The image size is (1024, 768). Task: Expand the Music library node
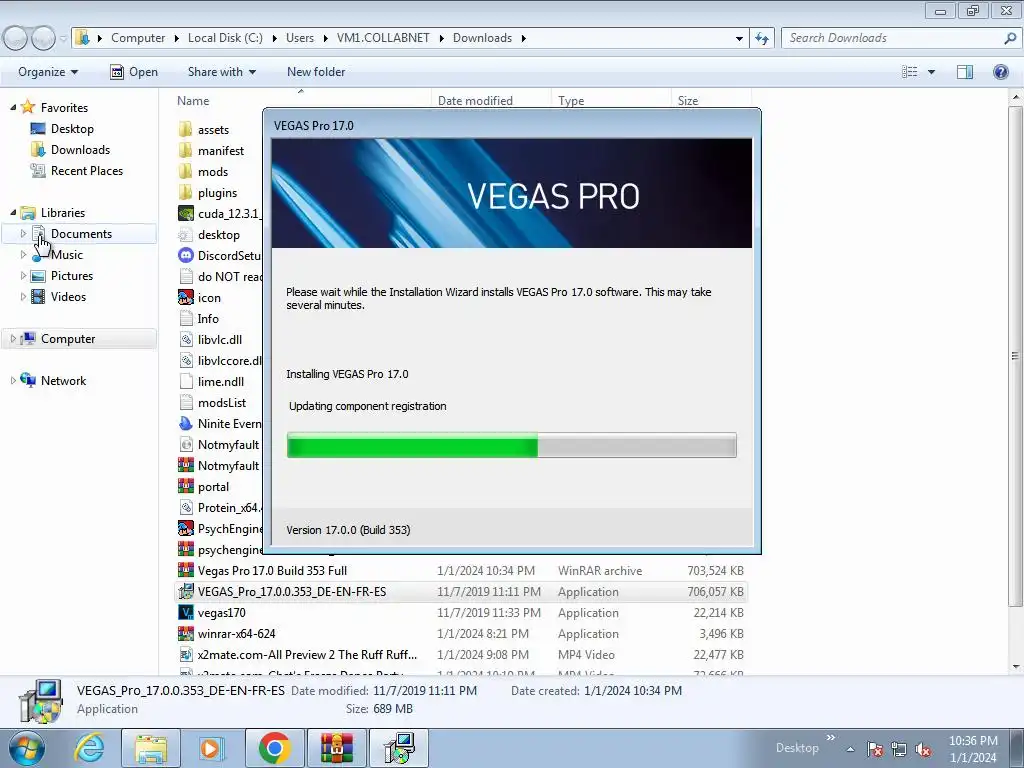pos(24,255)
